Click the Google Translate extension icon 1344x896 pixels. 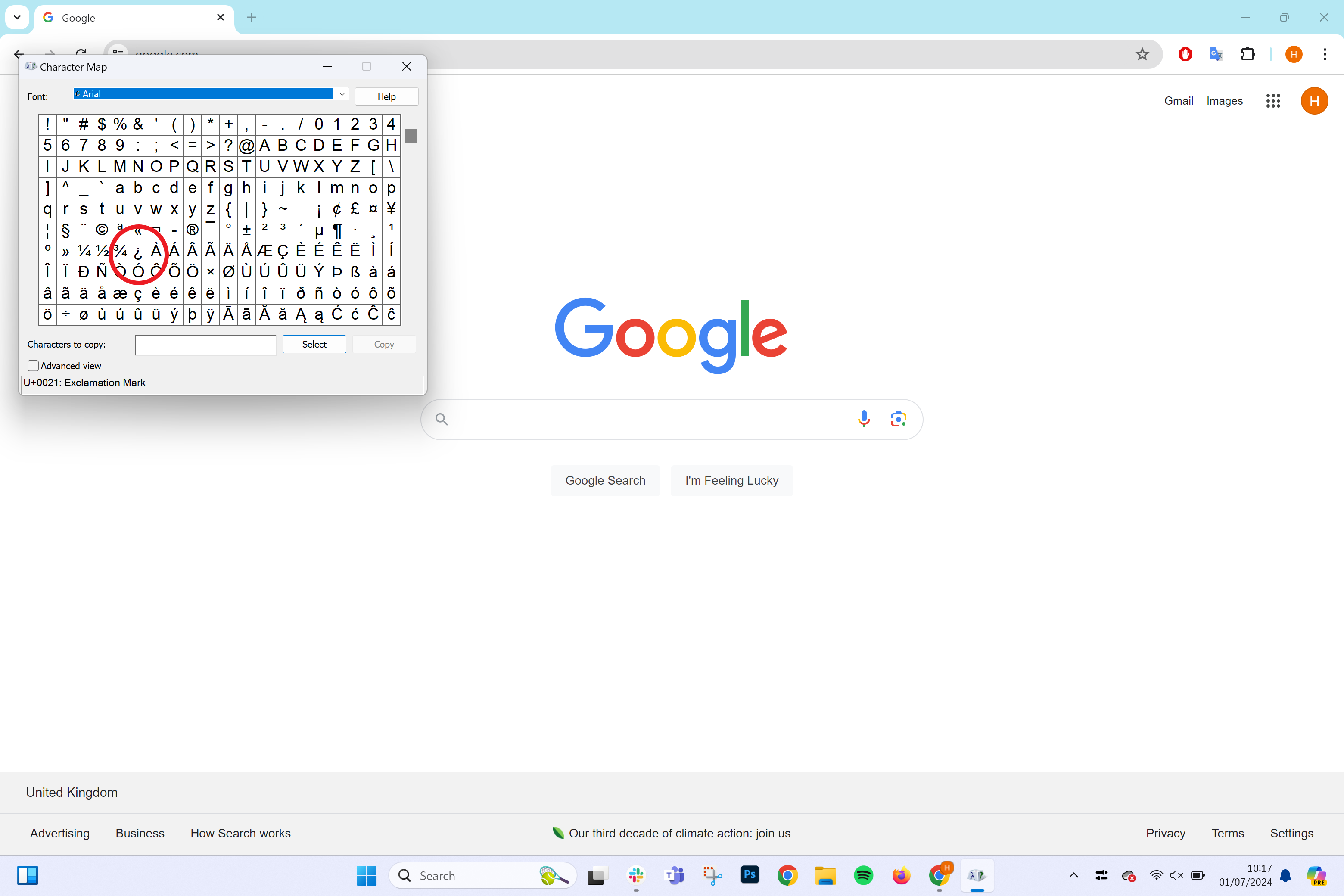point(1216,54)
